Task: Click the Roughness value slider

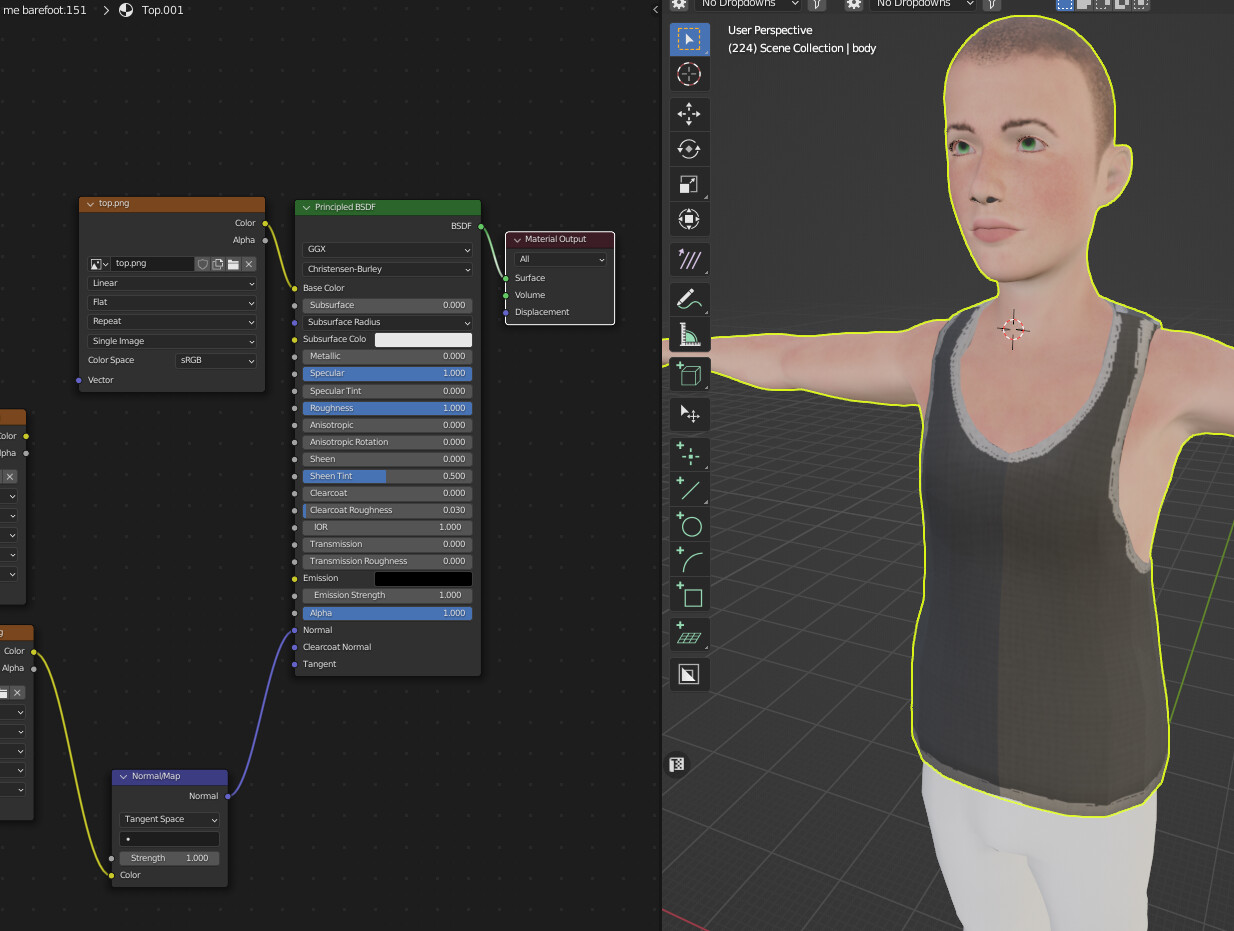Action: (x=388, y=408)
